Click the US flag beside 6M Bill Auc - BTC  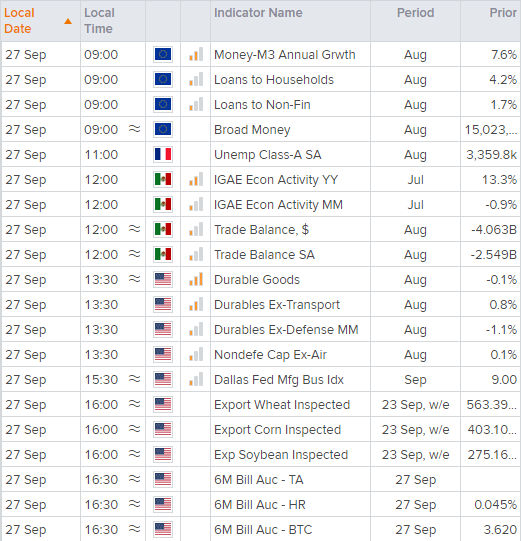[x=163, y=529]
